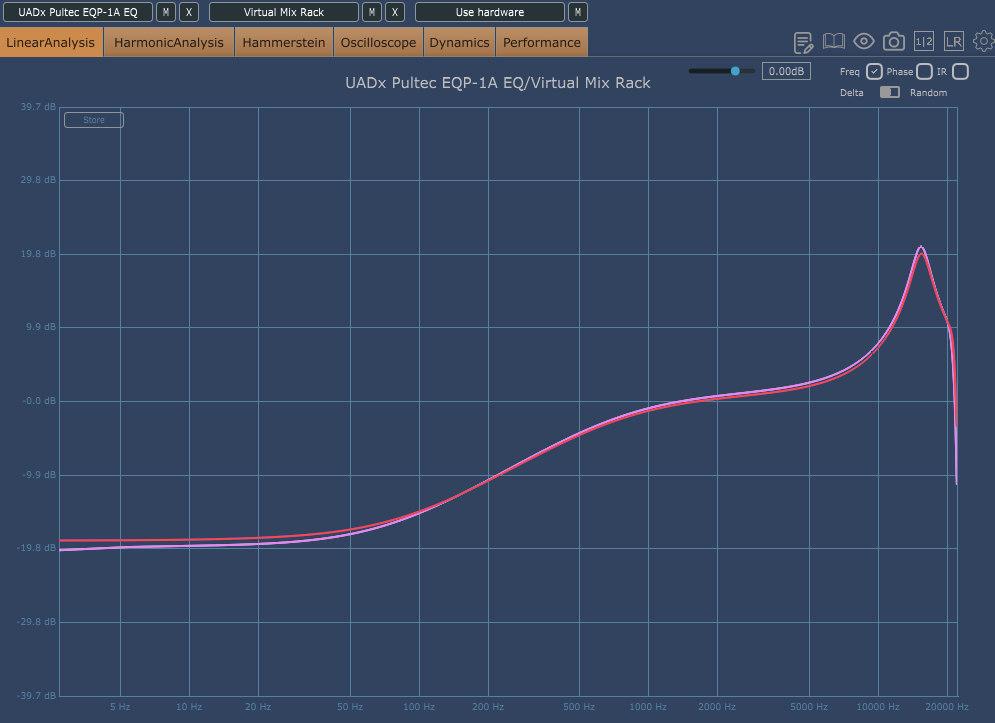Click the eye view icon
The height and width of the screenshot is (723, 995).
(864, 42)
